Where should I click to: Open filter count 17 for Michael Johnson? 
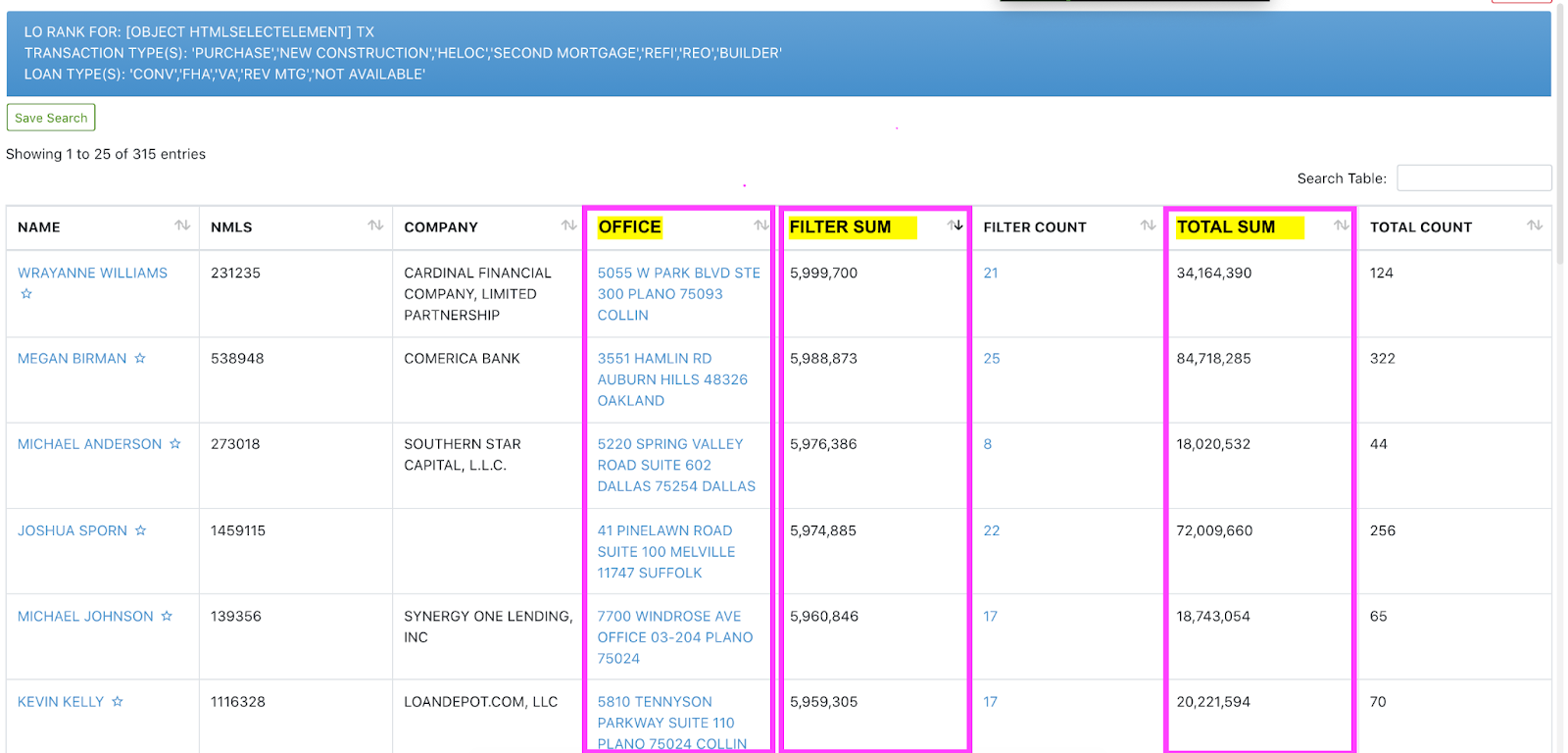coord(991,616)
